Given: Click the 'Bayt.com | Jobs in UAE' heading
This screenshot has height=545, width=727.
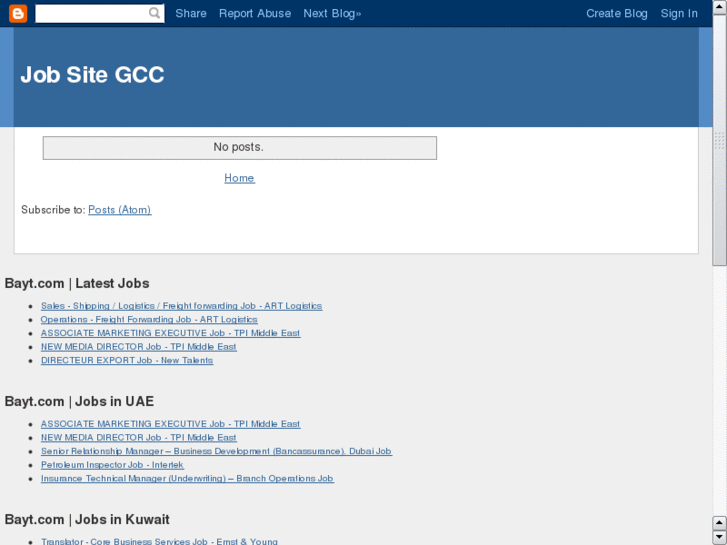Looking at the screenshot, I should click(79, 401).
